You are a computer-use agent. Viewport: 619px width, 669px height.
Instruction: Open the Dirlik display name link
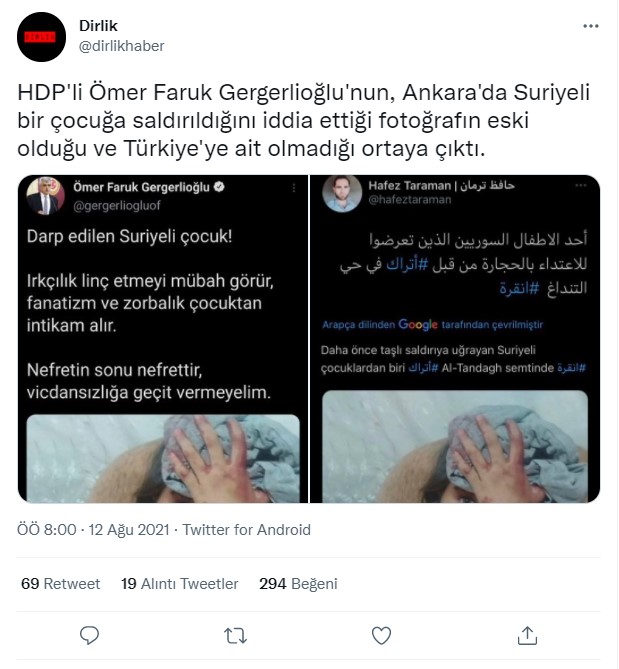98,26
